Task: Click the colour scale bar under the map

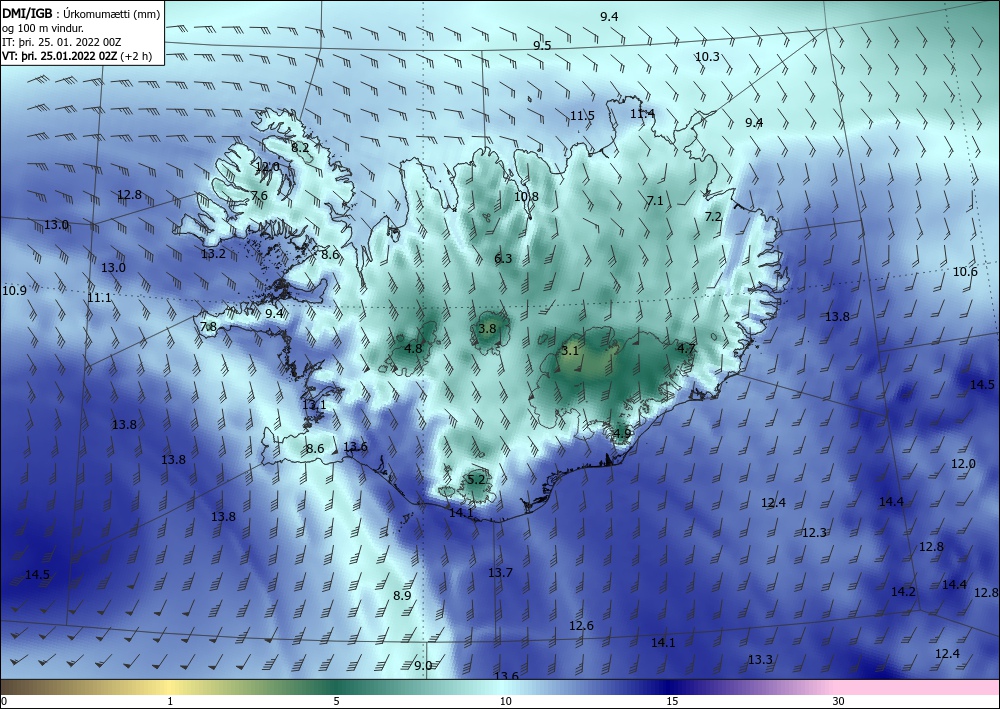Action: coord(500,687)
